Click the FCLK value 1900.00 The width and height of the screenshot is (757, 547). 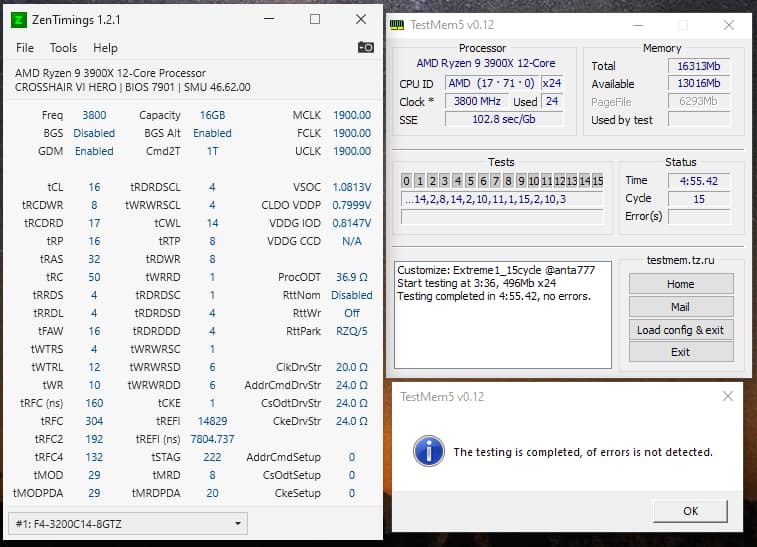tap(352, 133)
